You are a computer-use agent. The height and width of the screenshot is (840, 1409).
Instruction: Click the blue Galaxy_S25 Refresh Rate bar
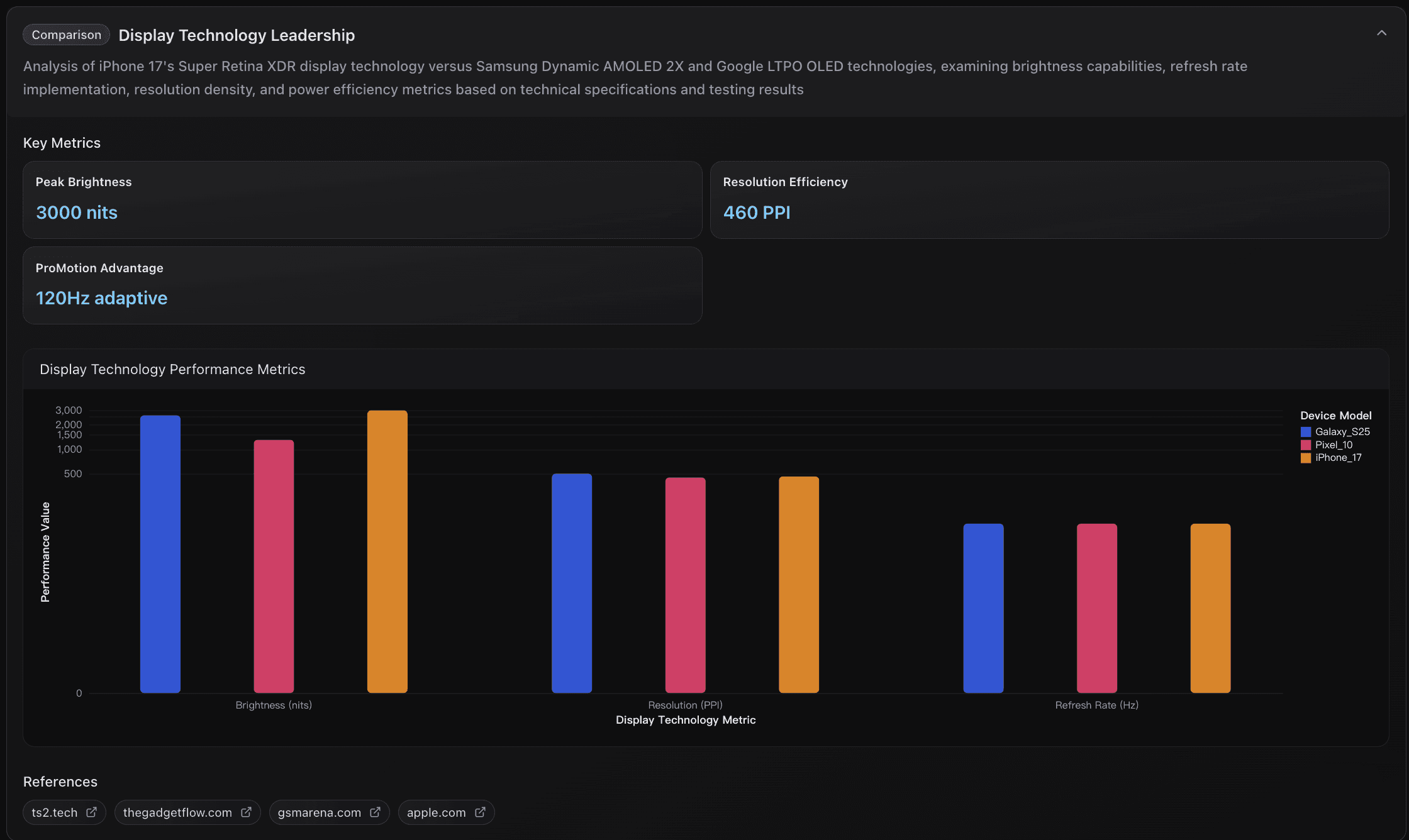[x=983, y=608]
